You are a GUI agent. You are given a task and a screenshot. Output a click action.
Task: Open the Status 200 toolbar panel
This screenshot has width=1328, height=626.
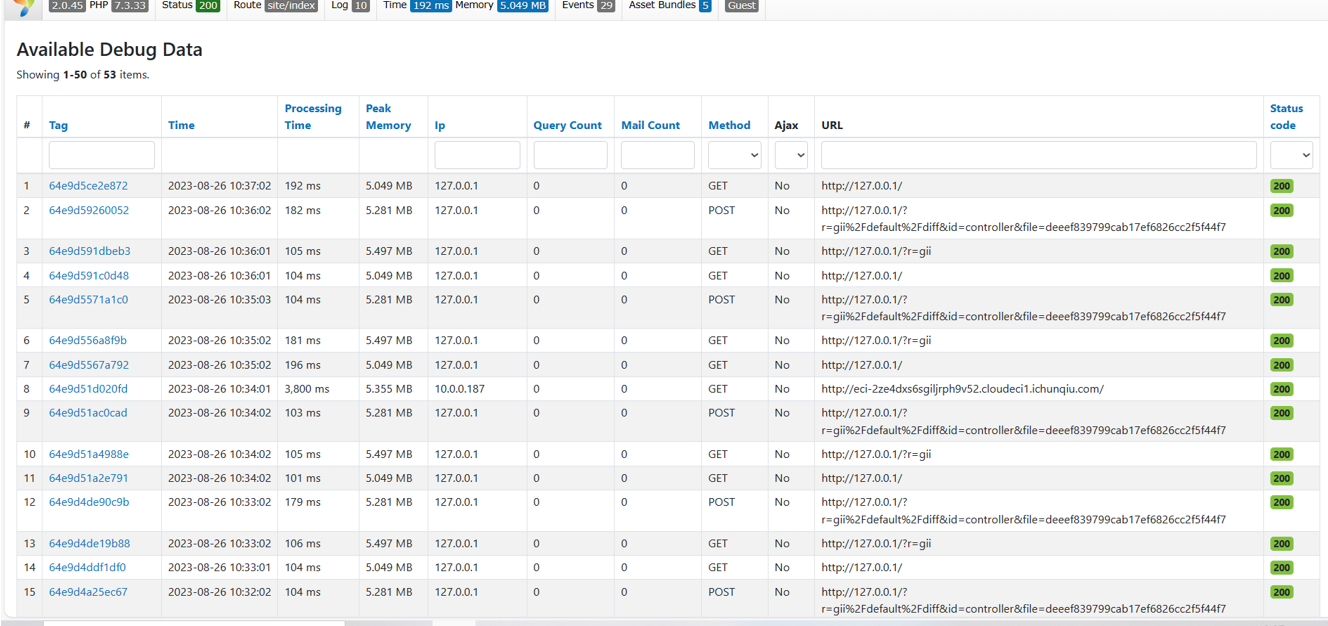[191, 5]
